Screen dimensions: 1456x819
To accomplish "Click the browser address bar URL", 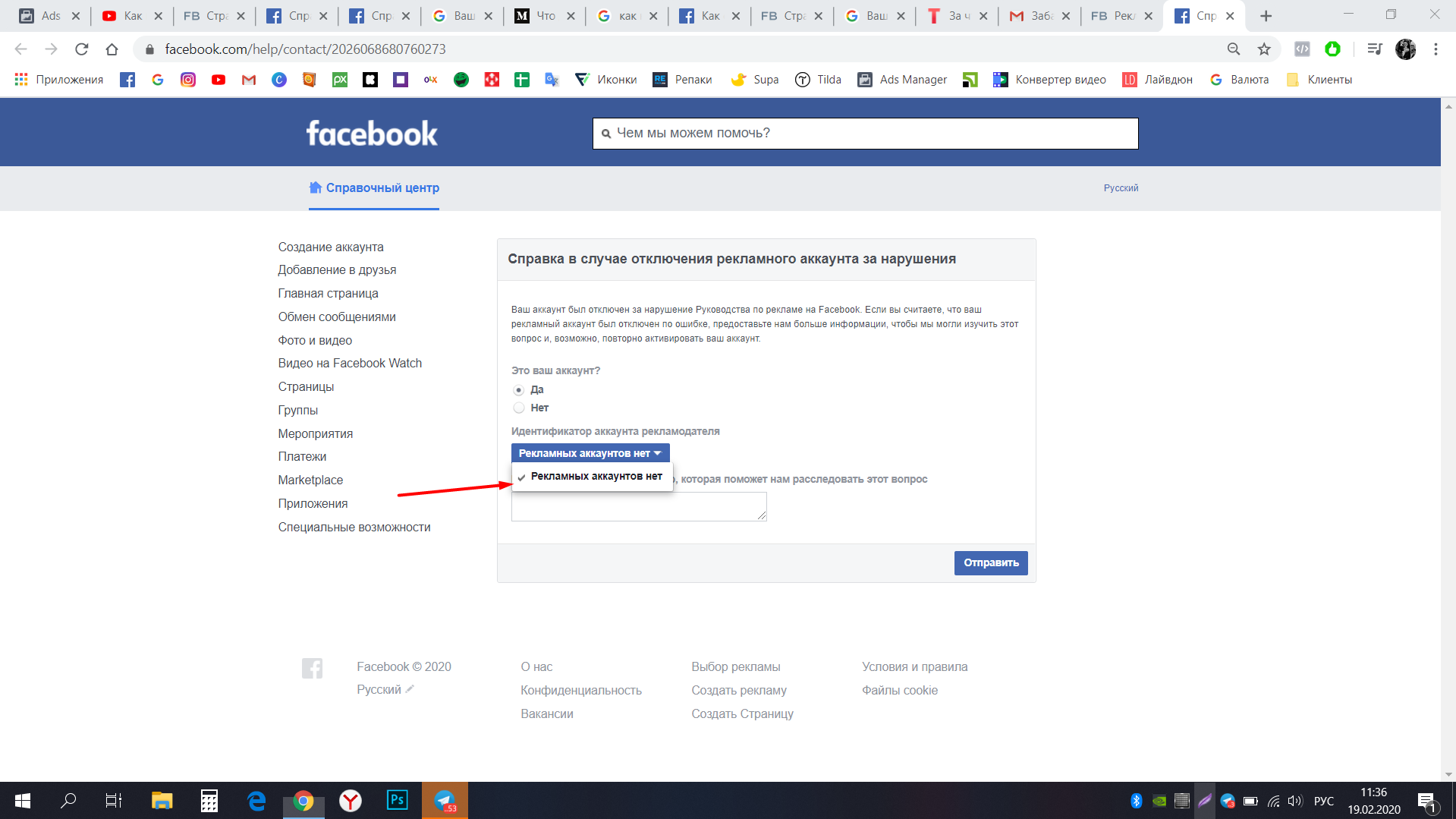I will 305,49.
